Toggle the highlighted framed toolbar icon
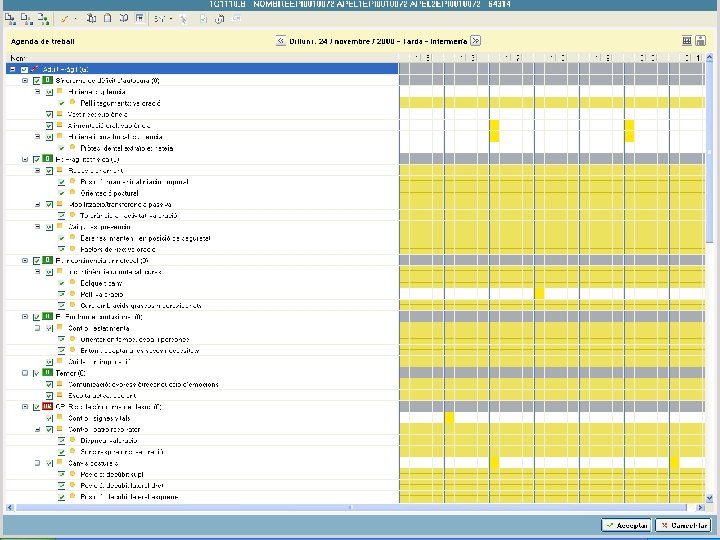Image resolution: width=720 pixels, height=540 pixels. pyautogui.click(x=140, y=18)
